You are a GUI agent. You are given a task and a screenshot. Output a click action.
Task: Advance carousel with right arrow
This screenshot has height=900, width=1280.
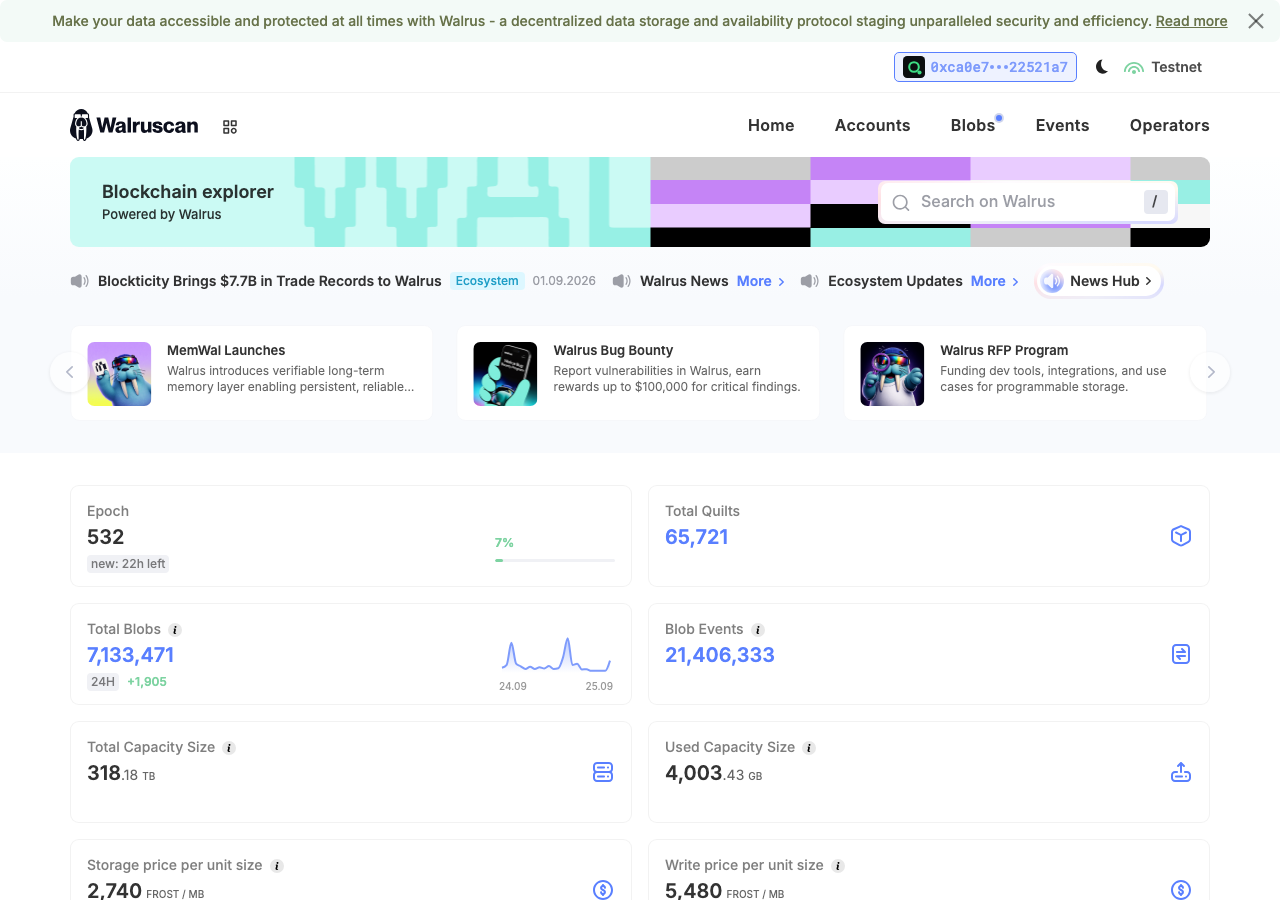click(1210, 372)
